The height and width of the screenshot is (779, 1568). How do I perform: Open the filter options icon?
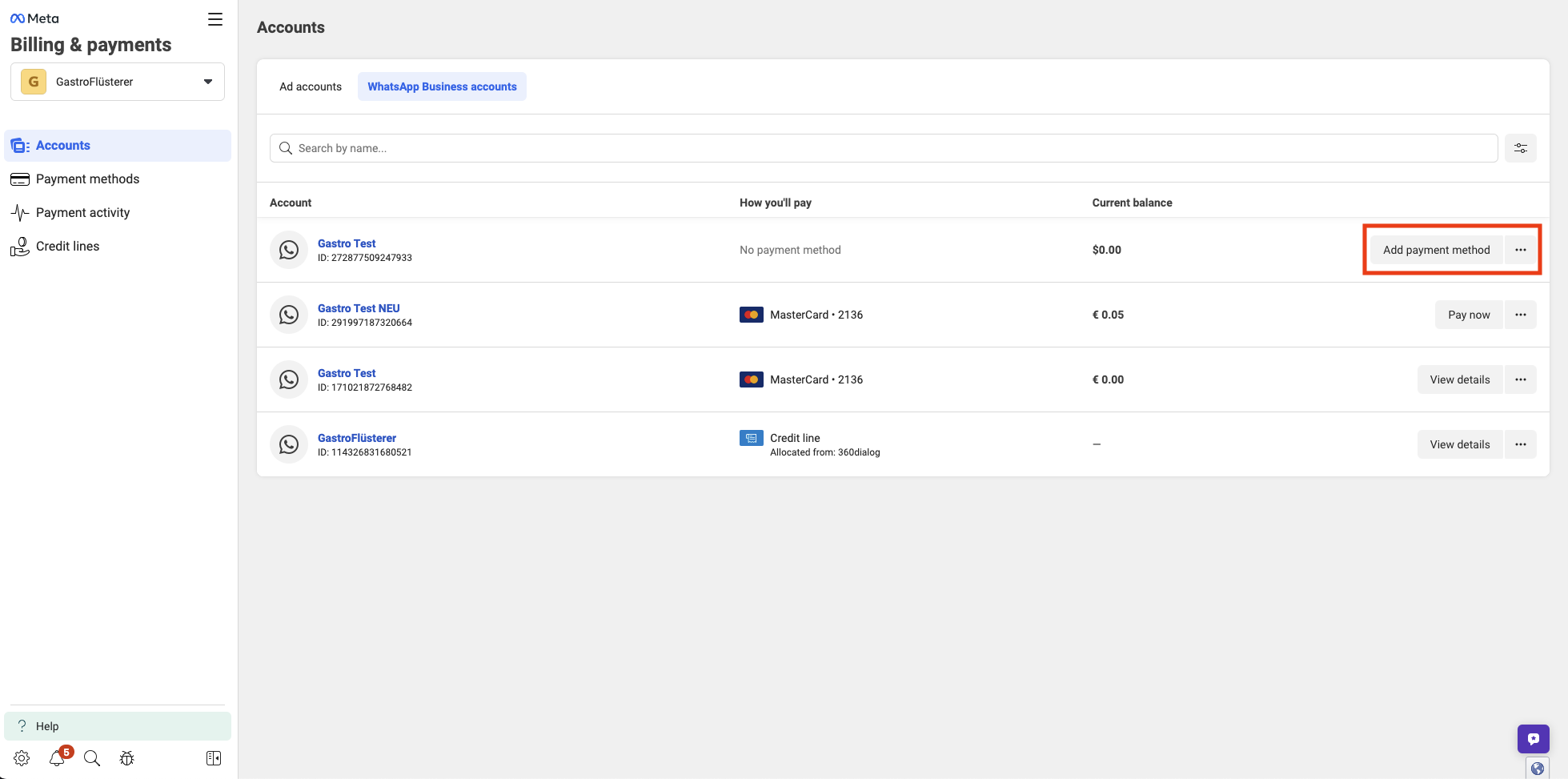(1520, 148)
